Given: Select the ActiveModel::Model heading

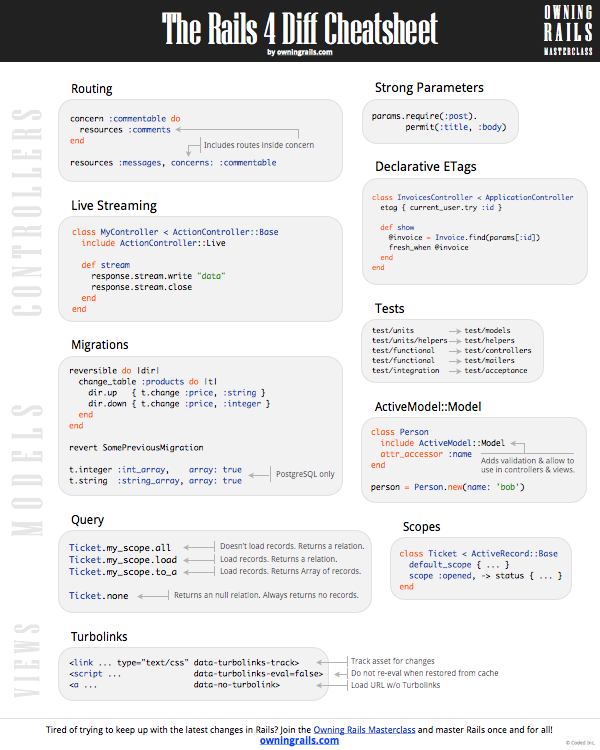Looking at the screenshot, I should click(x=428, y=407).
